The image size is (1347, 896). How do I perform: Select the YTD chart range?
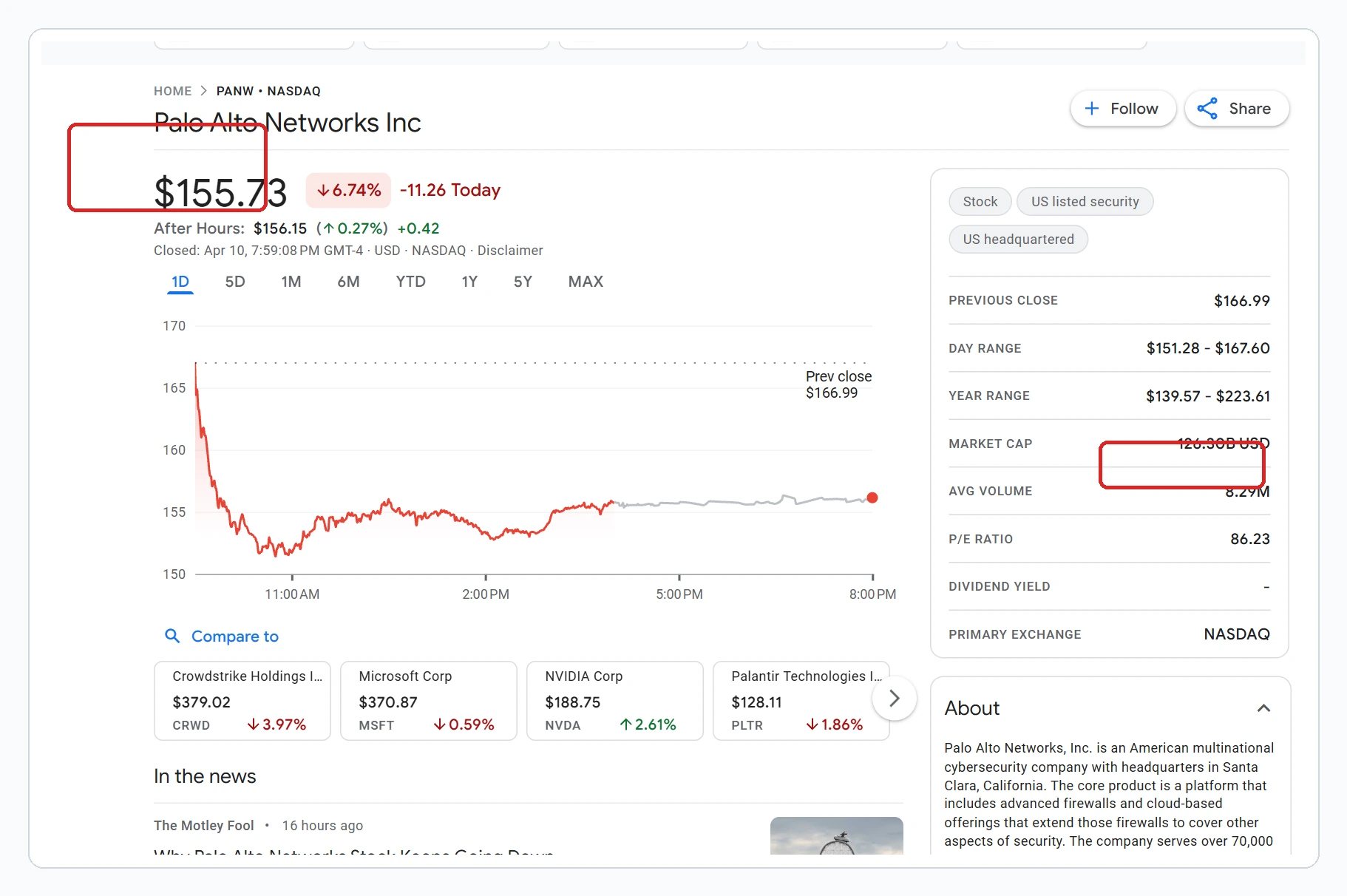pos(410,282)
